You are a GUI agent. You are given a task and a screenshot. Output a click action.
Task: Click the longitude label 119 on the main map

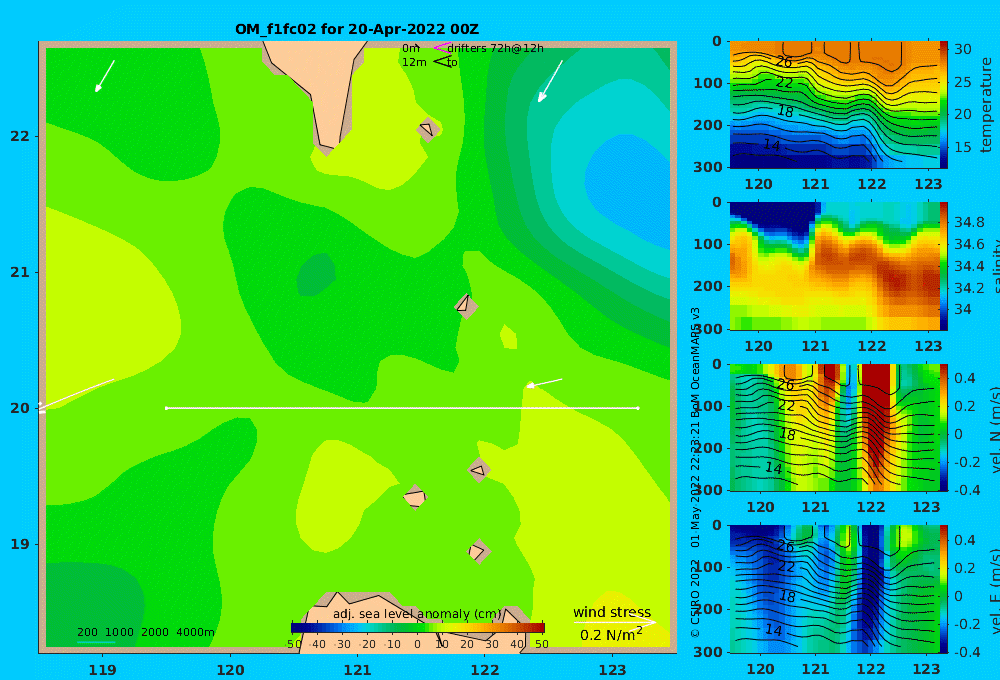pyautogui.click(x=103, y=670)
